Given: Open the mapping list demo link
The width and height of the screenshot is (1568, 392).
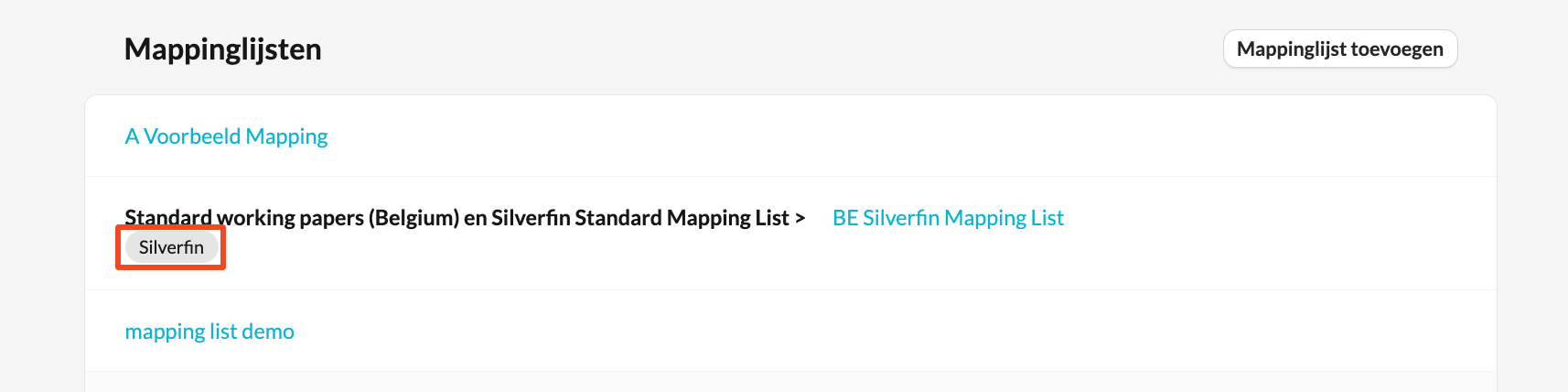Looking at the screenshot, I should pos(209,332).
